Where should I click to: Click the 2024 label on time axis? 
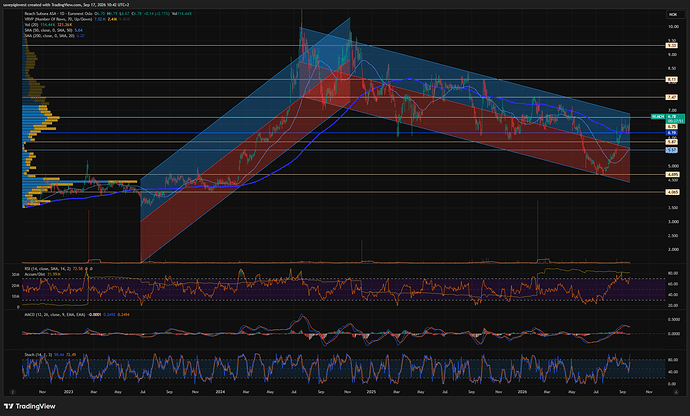pyautogui.click(x=220, y=392)
